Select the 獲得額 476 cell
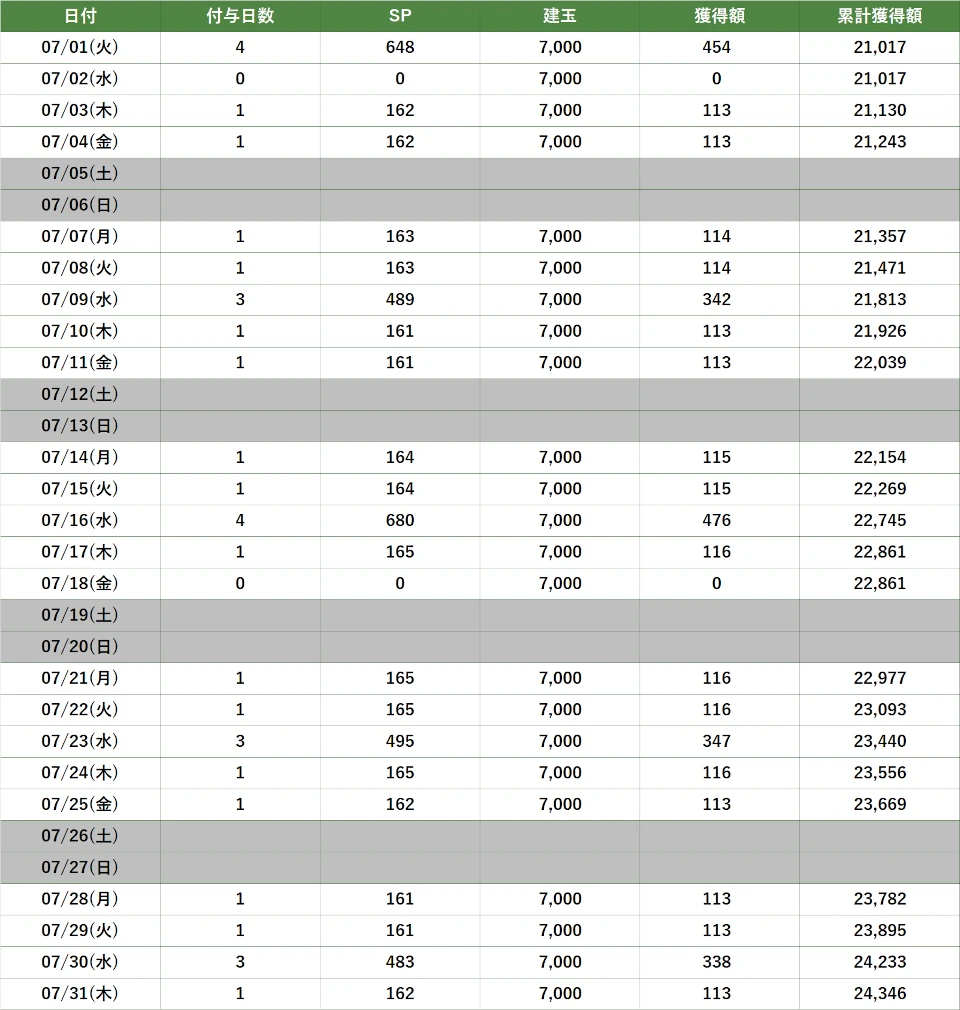The width and height of the screenshot is (960, 1010). pos(719,520)
